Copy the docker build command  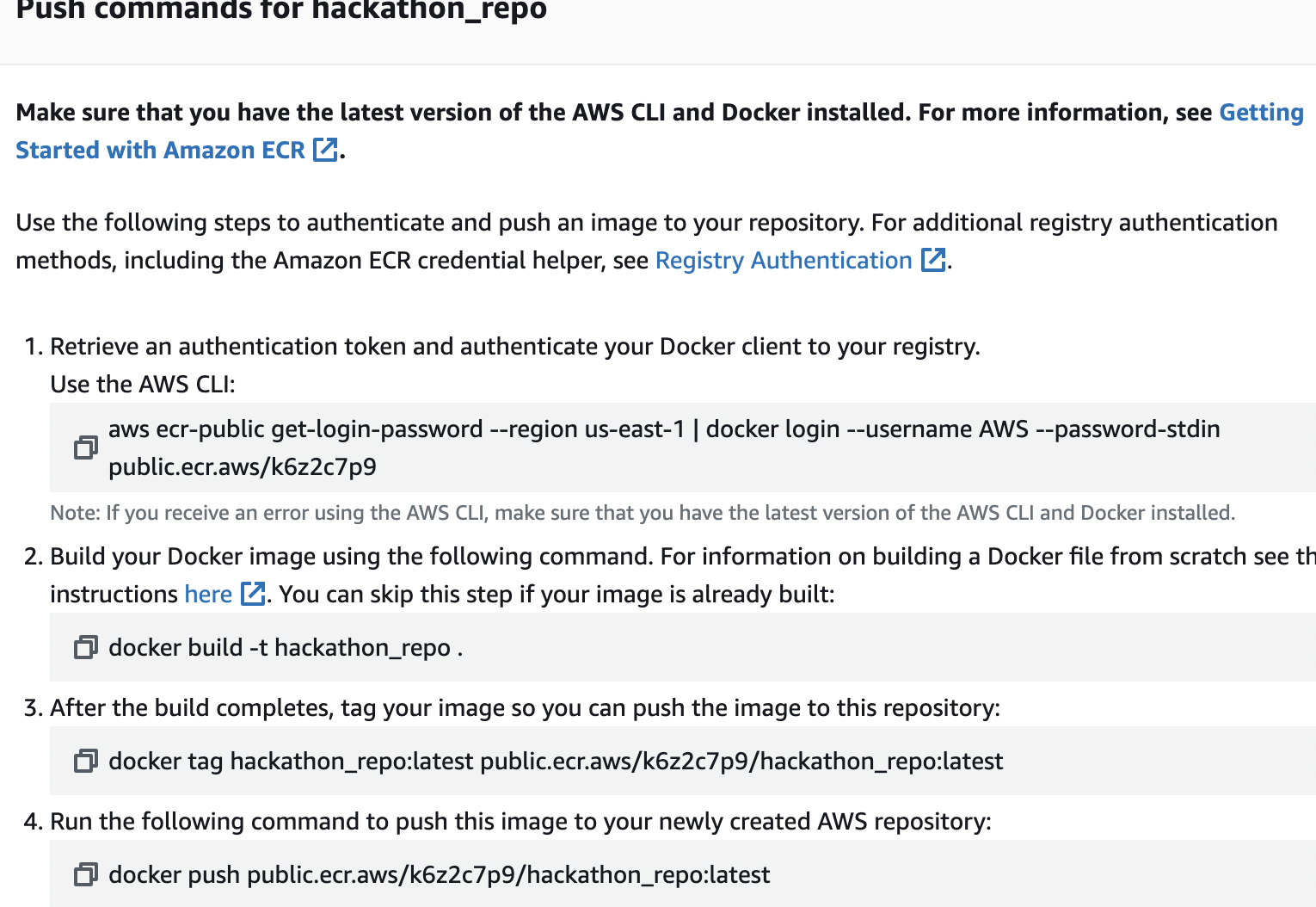tap(85, 647)
